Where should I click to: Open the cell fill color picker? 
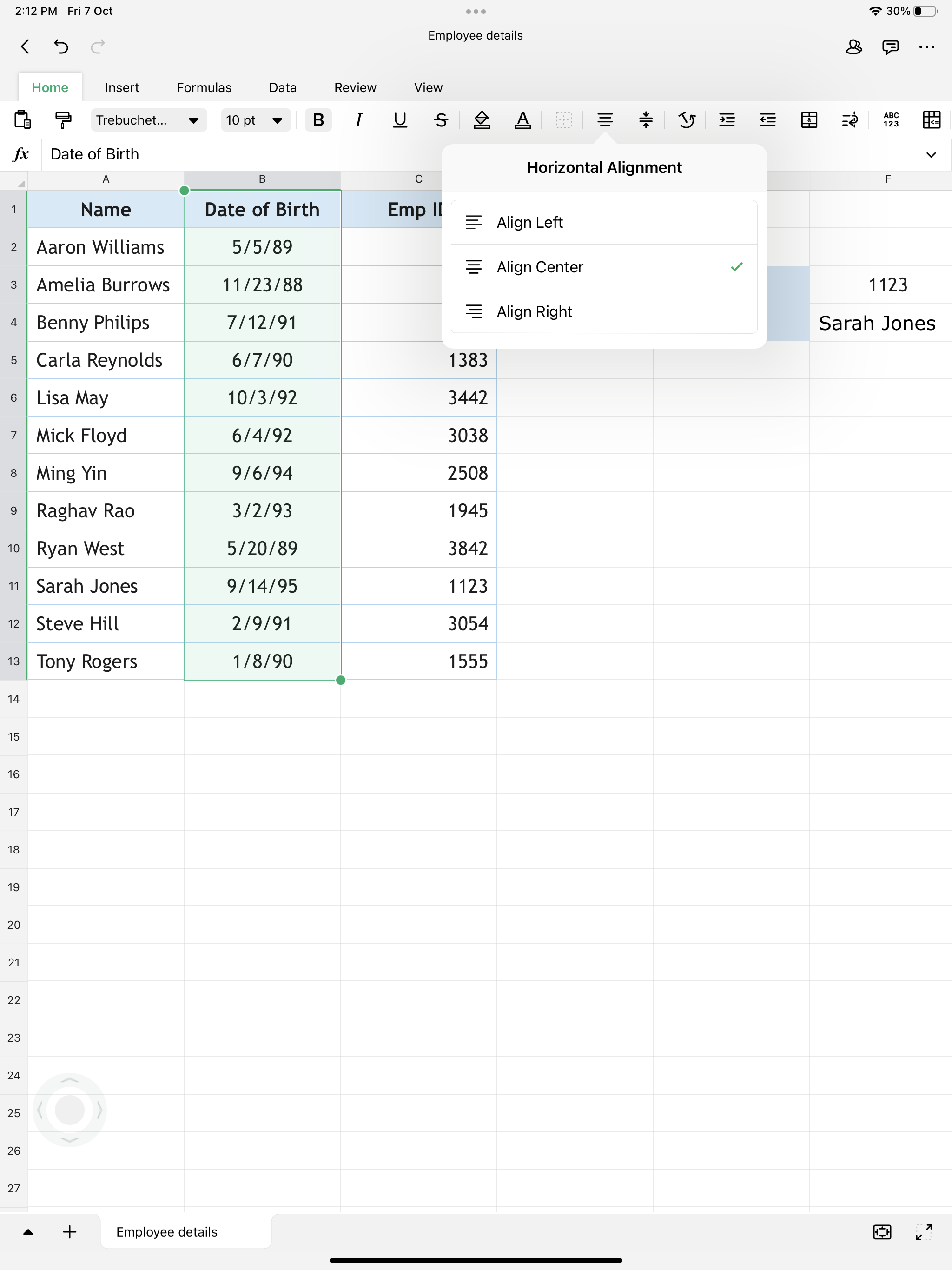click(x=481, y=120)
